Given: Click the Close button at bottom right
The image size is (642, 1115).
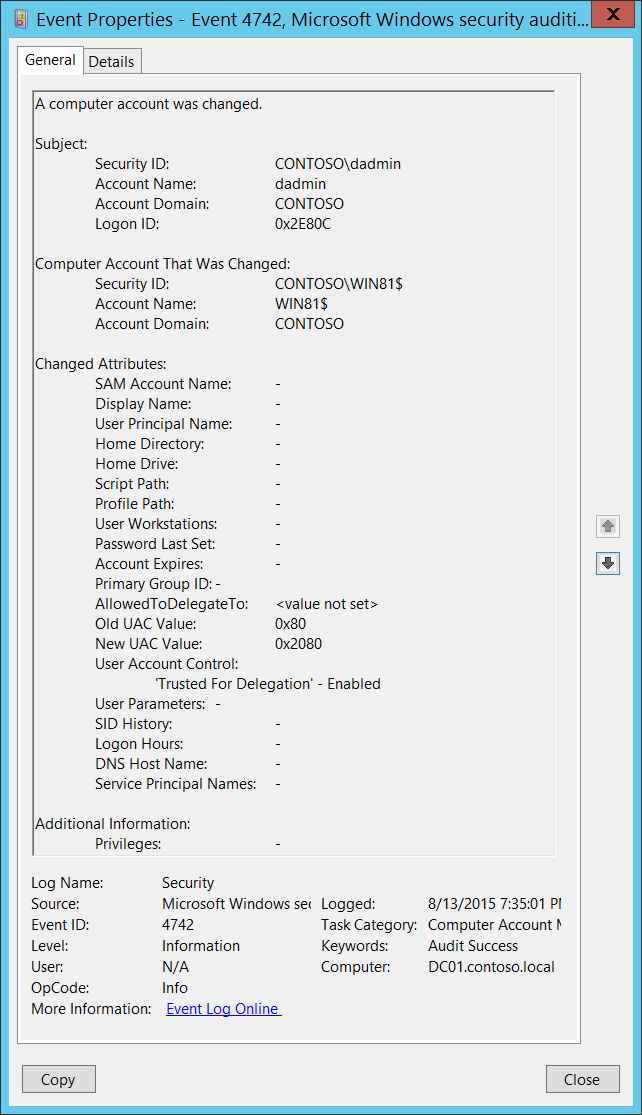Looking at the screenshot, I should (x=582, y=1079).
